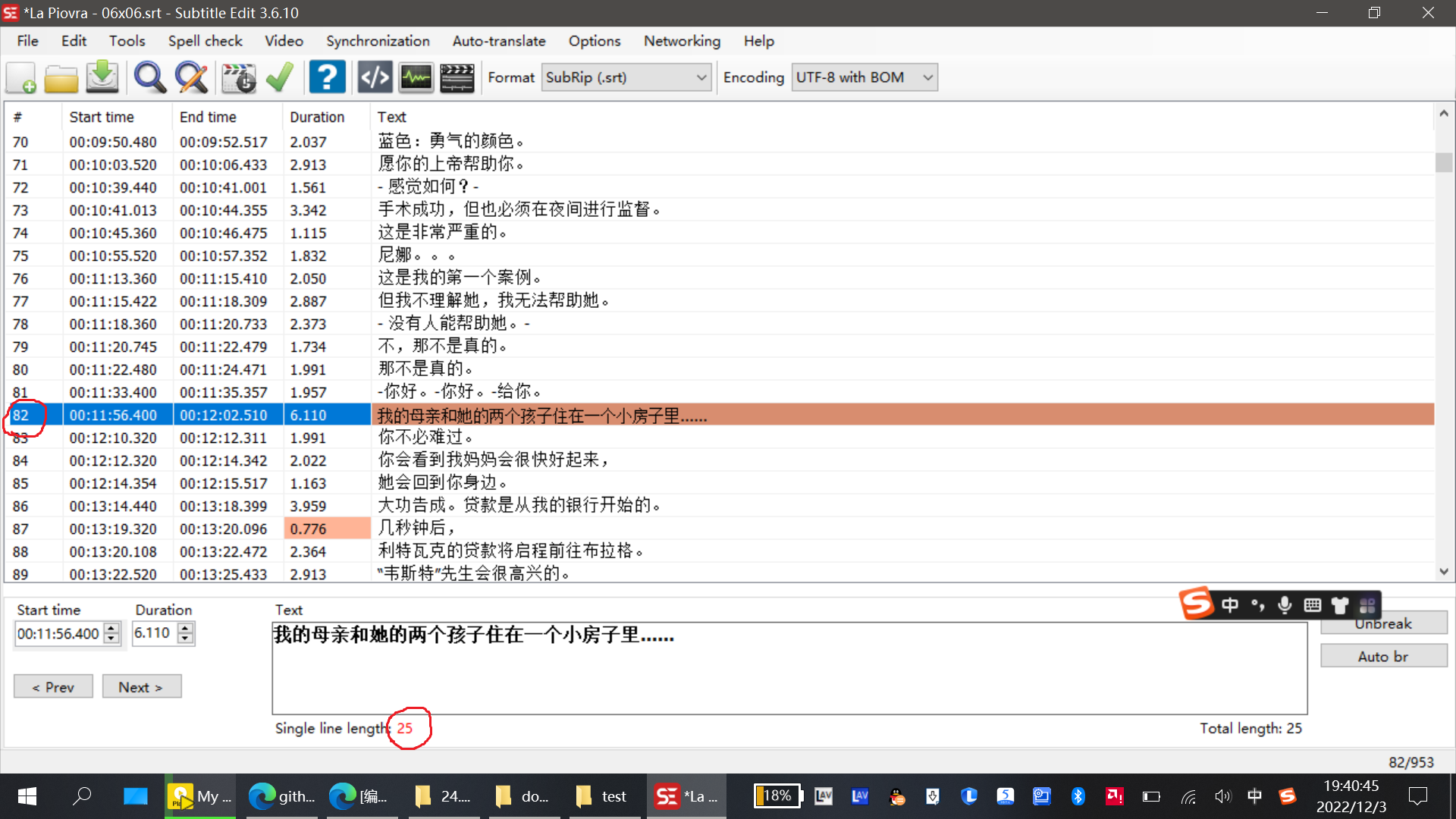
Task: Click the Unbreak button
Action: [x=1383, y=623]
